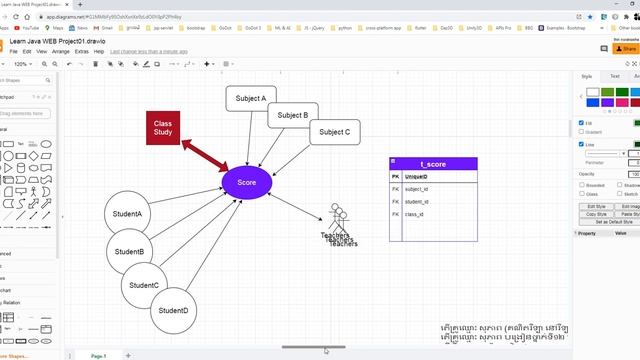Image resolution: width=640 pixels, height=360 pixels.
Task: Click the zoom out magnifier icon
Action: 55,64
